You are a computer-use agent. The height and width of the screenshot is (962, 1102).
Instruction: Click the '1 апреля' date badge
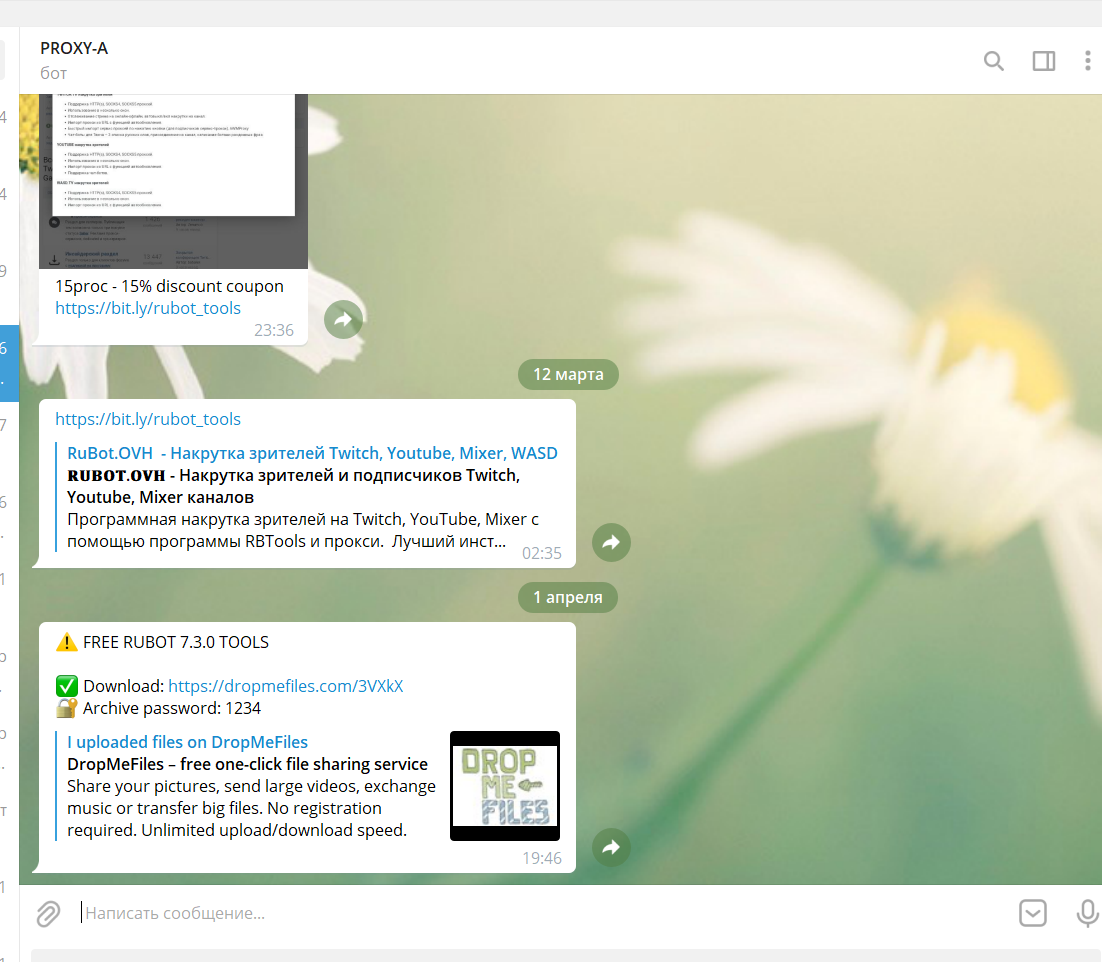pyautogui.click(x=567, y=598)
